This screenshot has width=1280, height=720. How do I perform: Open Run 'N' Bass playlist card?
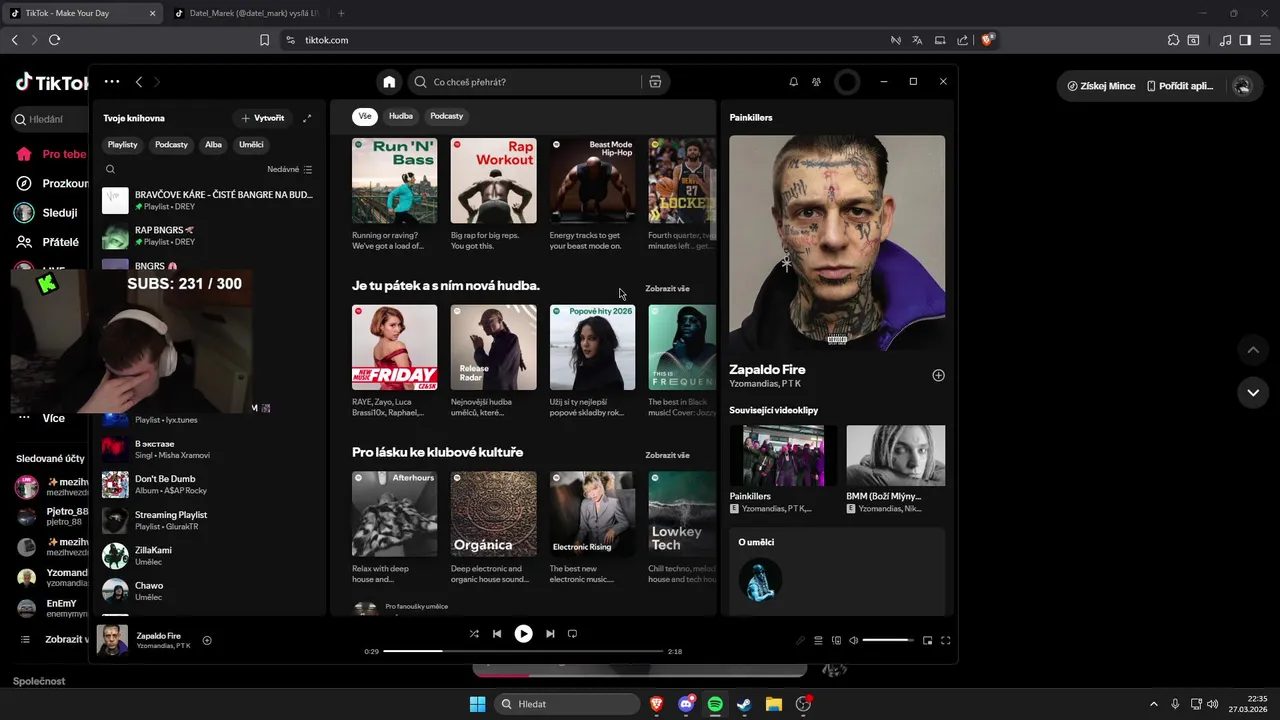pyautogui.click(x=394, y=195)
